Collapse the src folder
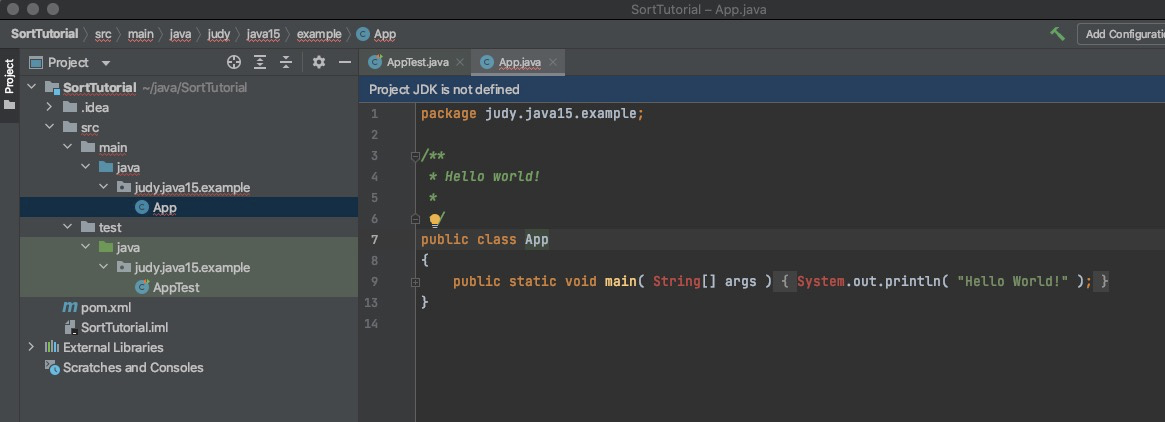This screenshot has width=1165, height=422. click(x=49, y=128)
